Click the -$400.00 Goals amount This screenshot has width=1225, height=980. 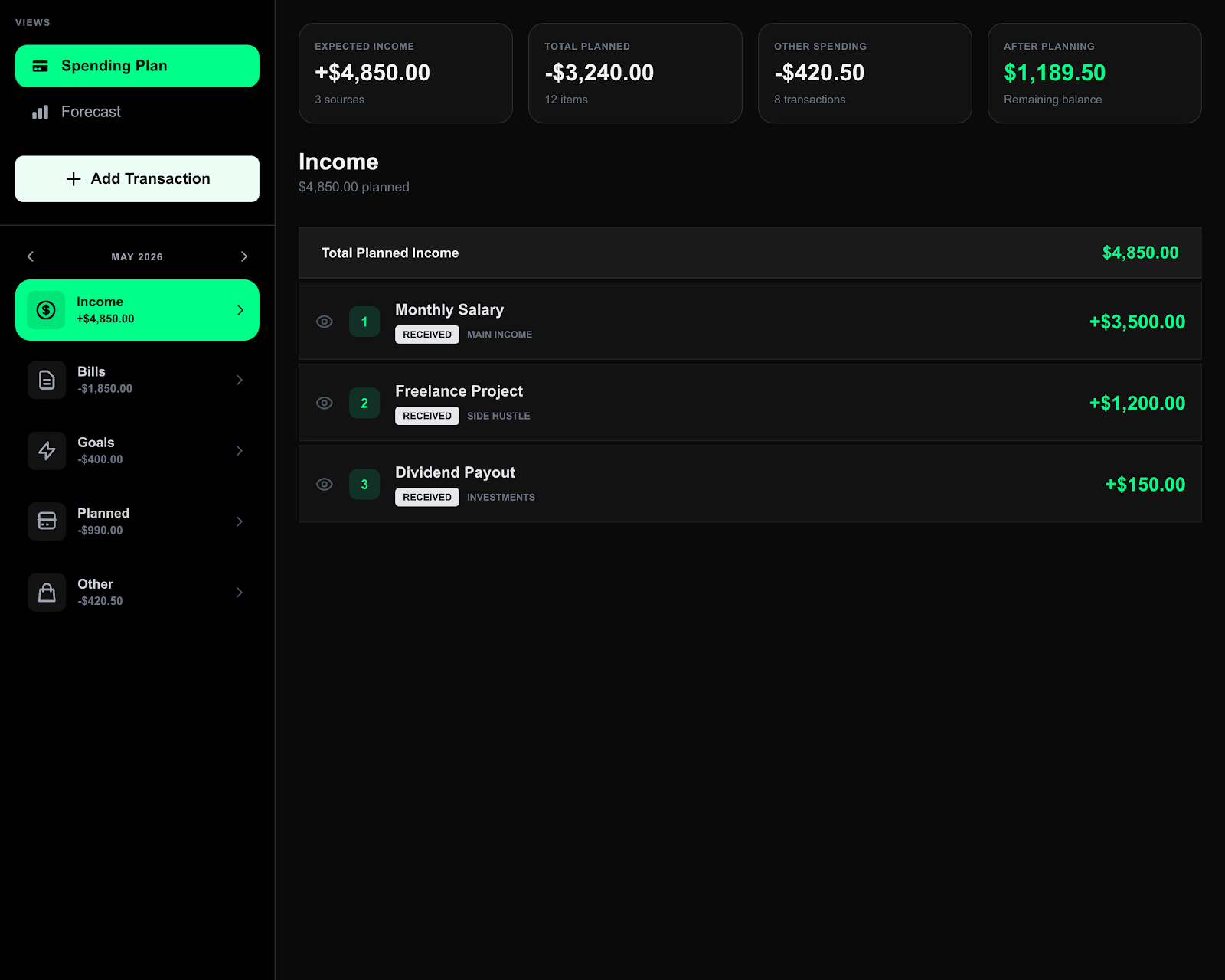tap(100, 459)
